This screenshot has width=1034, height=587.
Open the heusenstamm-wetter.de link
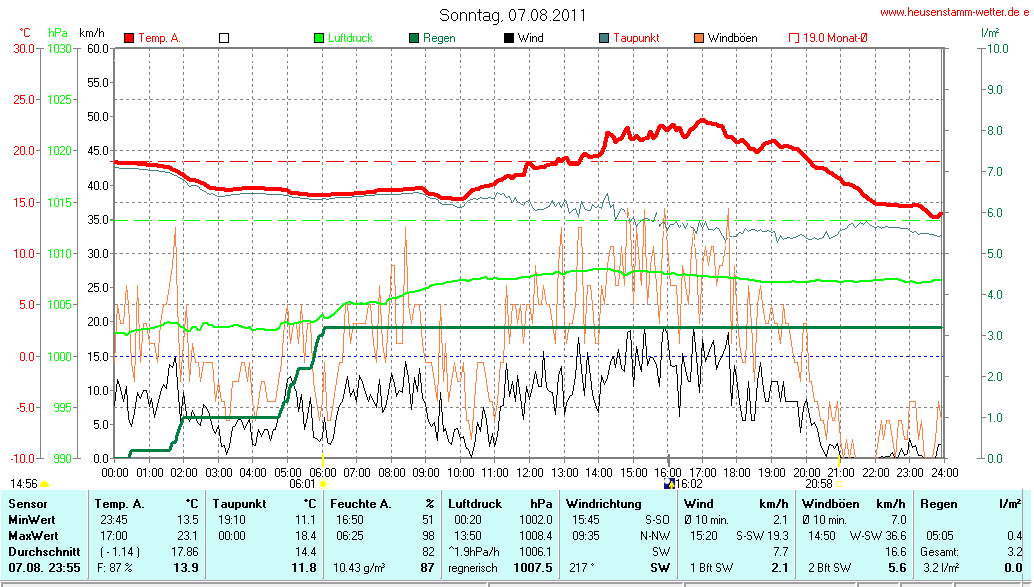click(954, 12)
